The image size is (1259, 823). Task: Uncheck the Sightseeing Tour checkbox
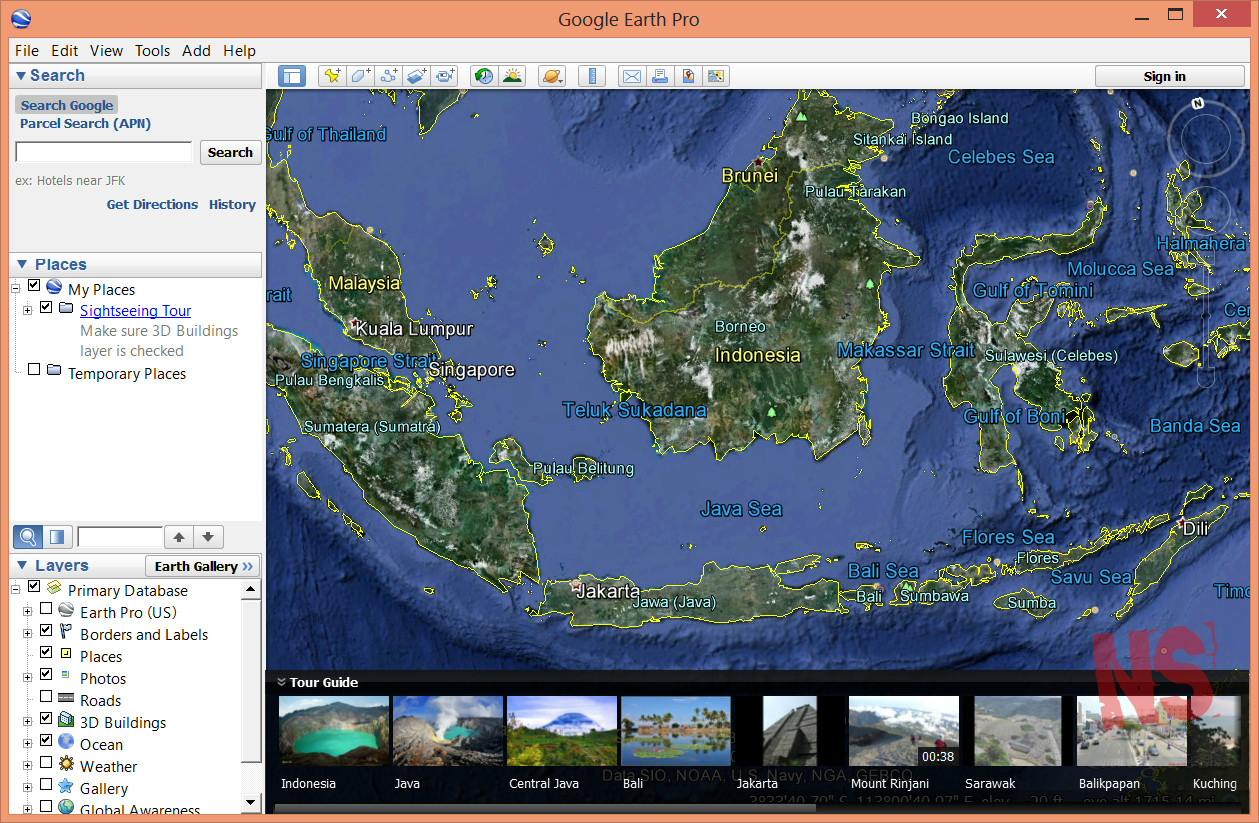coord(46,308)
